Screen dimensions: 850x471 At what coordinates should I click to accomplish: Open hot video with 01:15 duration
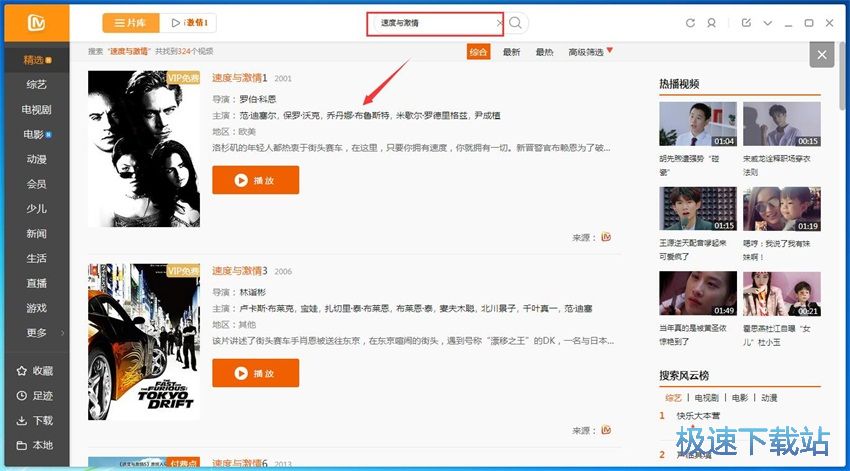pos(698,209)
